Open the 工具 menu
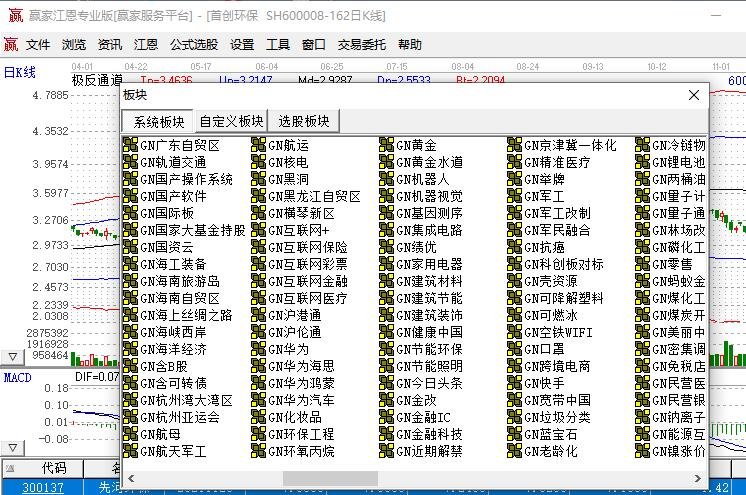The image size is (746, 495). coord(278,45)
